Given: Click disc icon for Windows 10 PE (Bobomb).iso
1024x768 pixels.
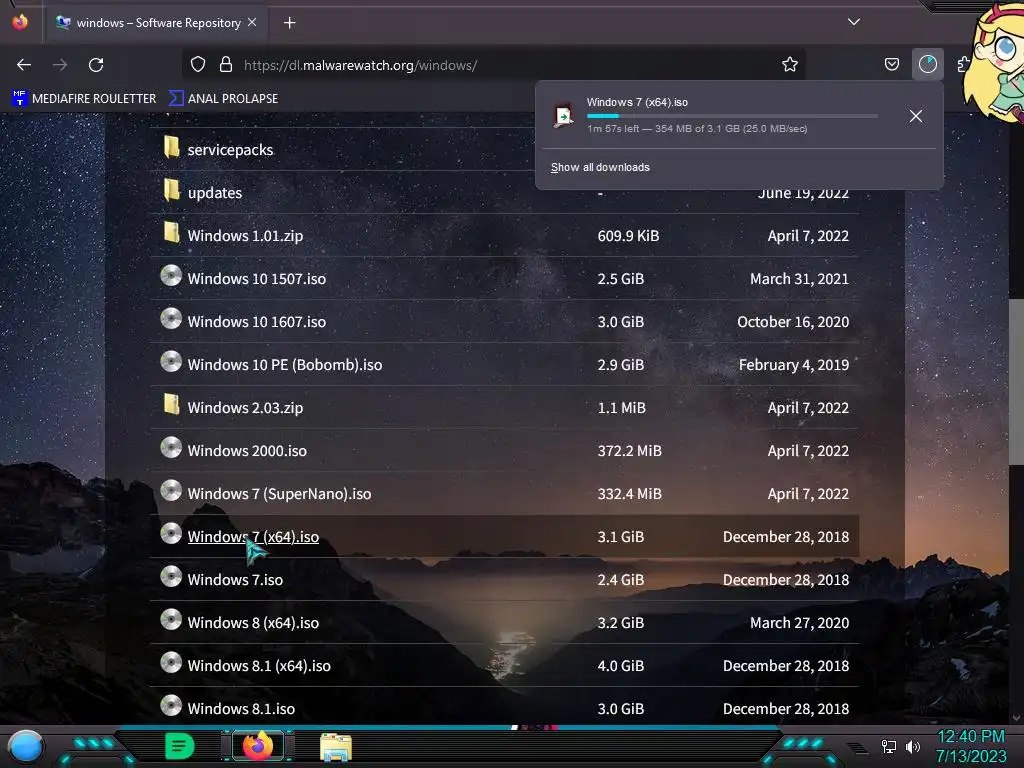Looking at the screenshot, I should point(171,362).
